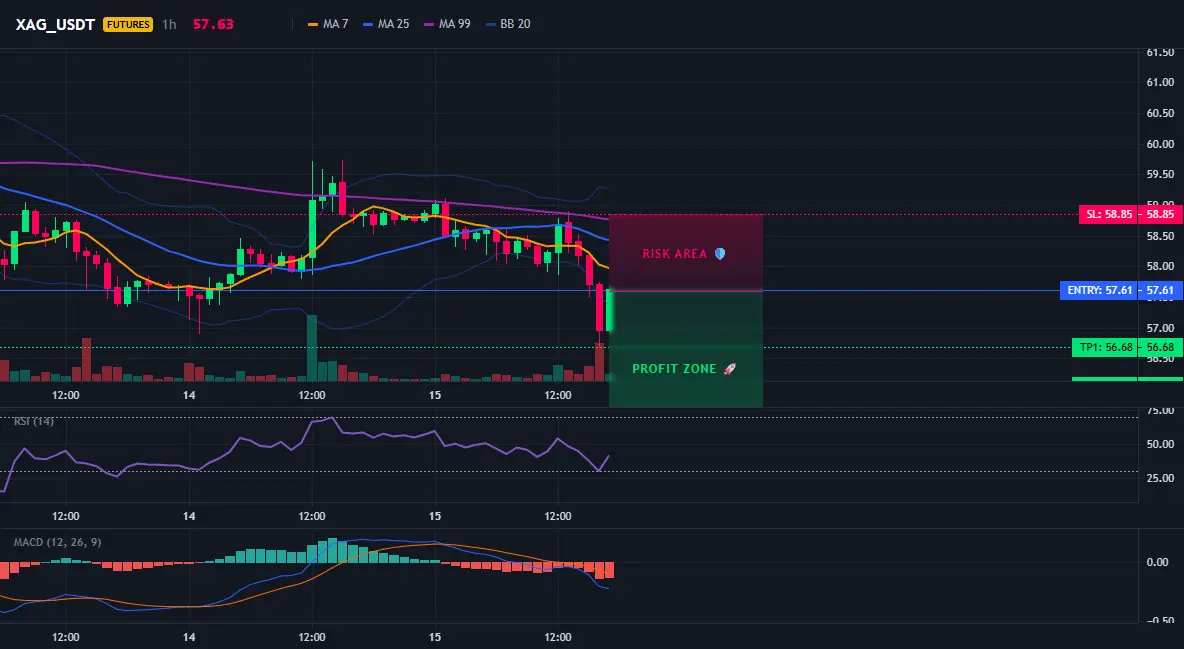The width and height of the screenshot is (1184, 649).
Task: Click the XAG_USDT symbol name
Action: click(x=55, y=24)
